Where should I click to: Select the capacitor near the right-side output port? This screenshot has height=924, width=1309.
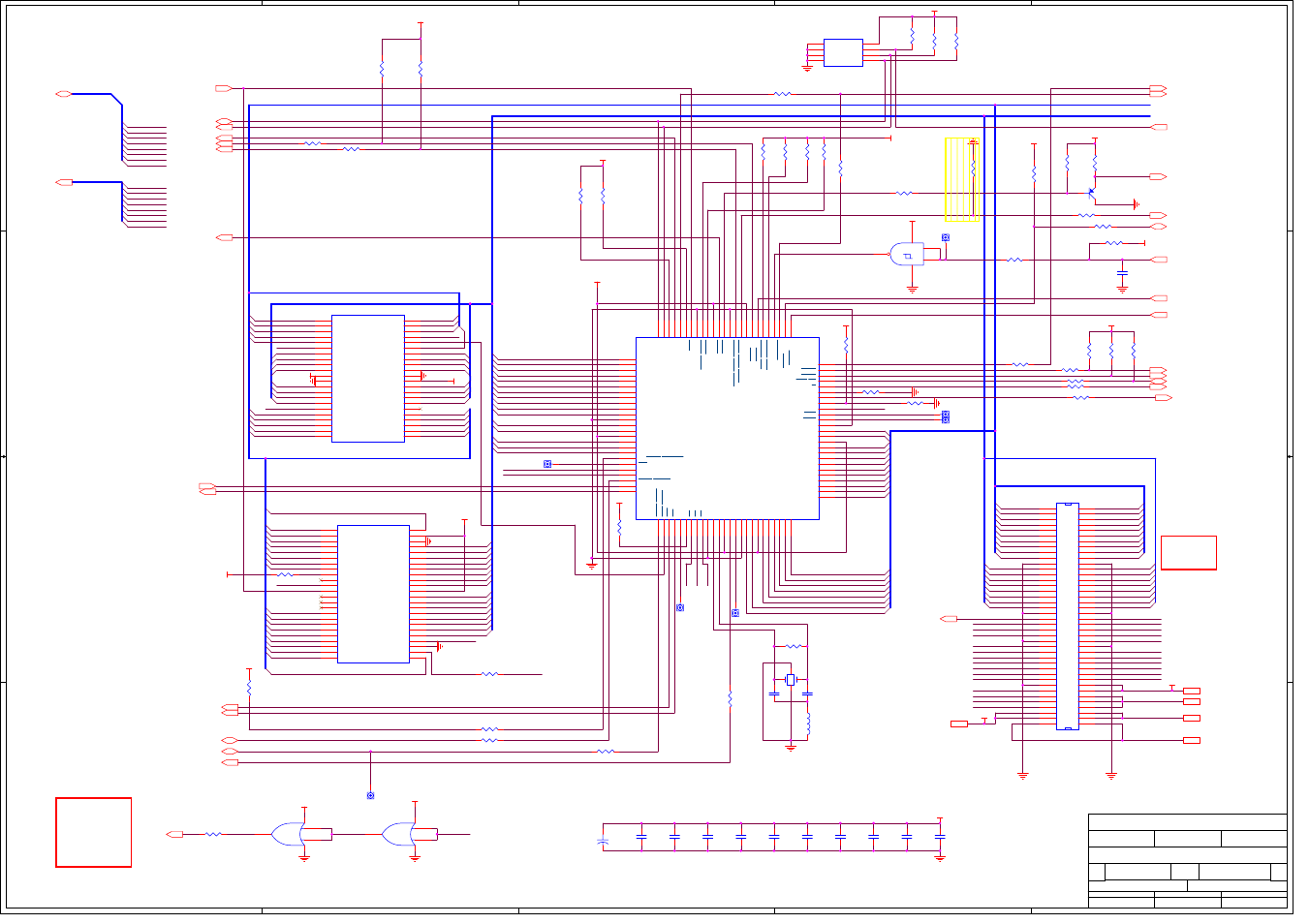pyautogui.click(x=1122, y=273)
